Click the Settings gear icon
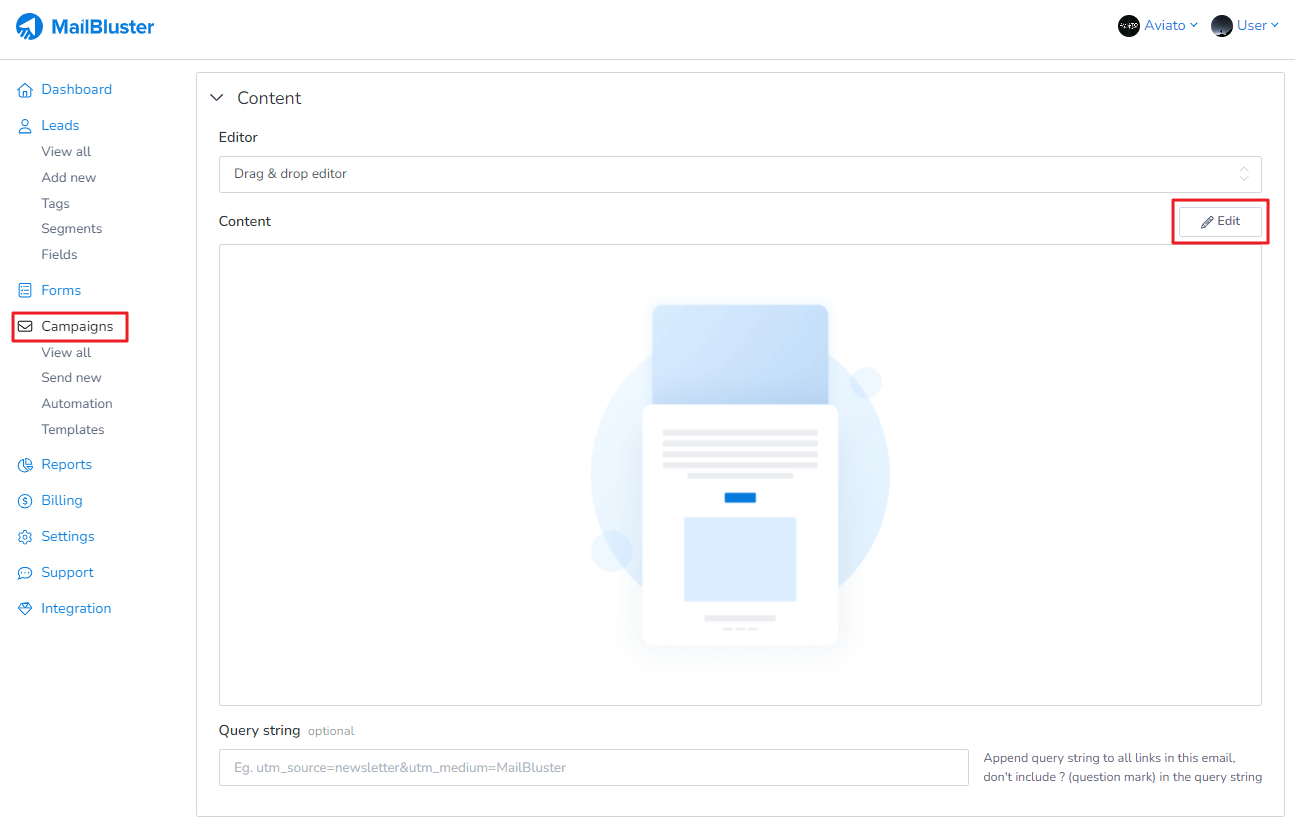1295x830 pixels. point(25,537)
